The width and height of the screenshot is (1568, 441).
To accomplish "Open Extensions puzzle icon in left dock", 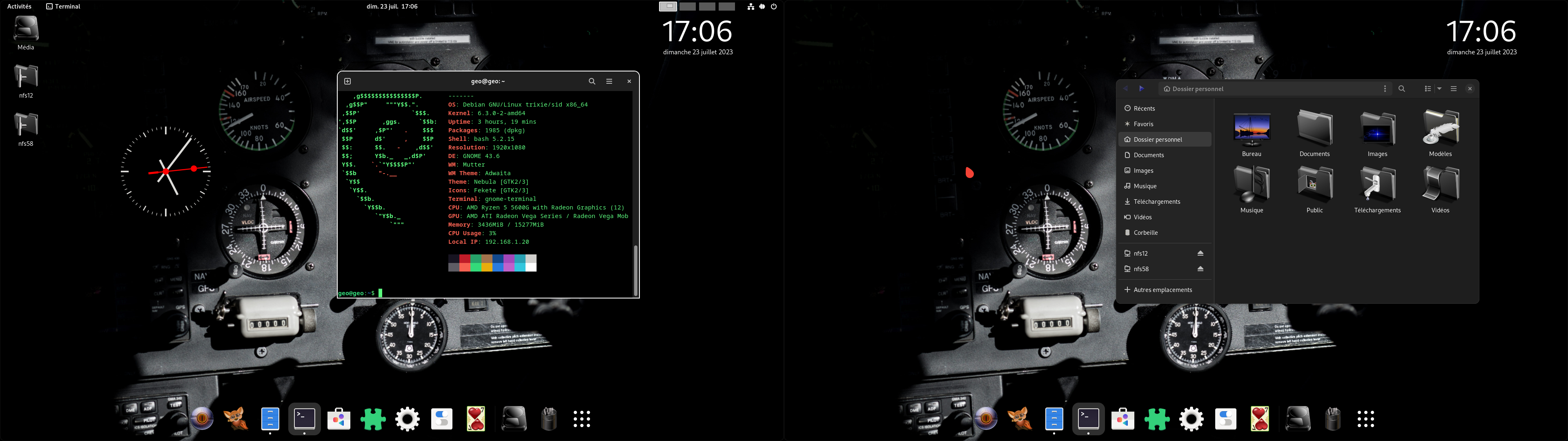I will pyautogui.click(x=373, y=419).
